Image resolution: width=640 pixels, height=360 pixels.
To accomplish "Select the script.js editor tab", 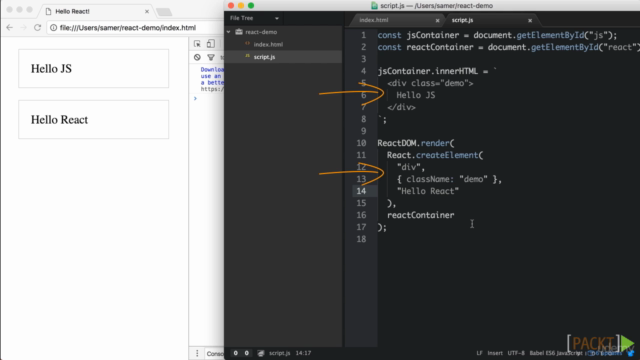I will coord(462,20).
